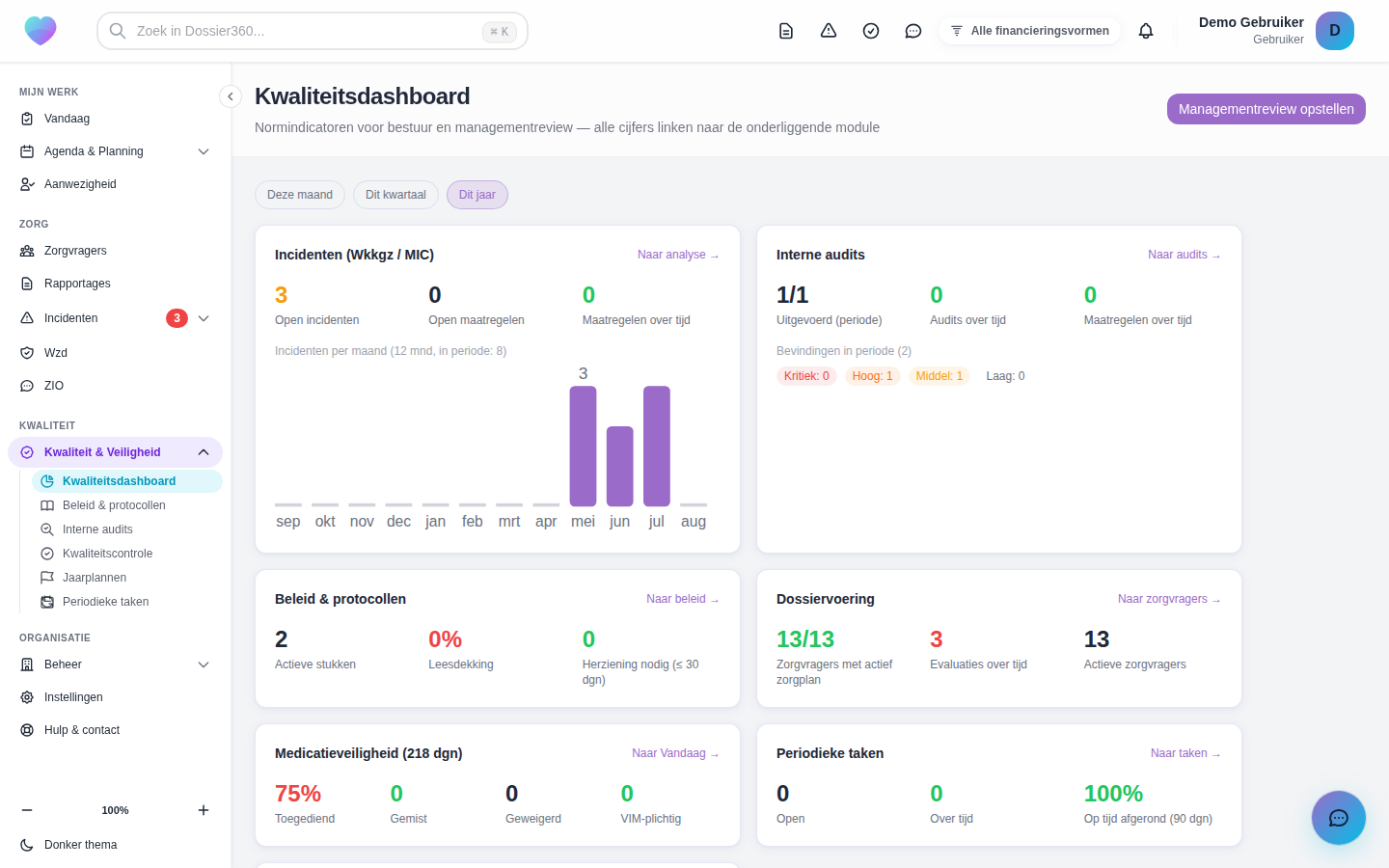
Task: Click the checkmark circle icon in top bar
Action: point(871,31)
